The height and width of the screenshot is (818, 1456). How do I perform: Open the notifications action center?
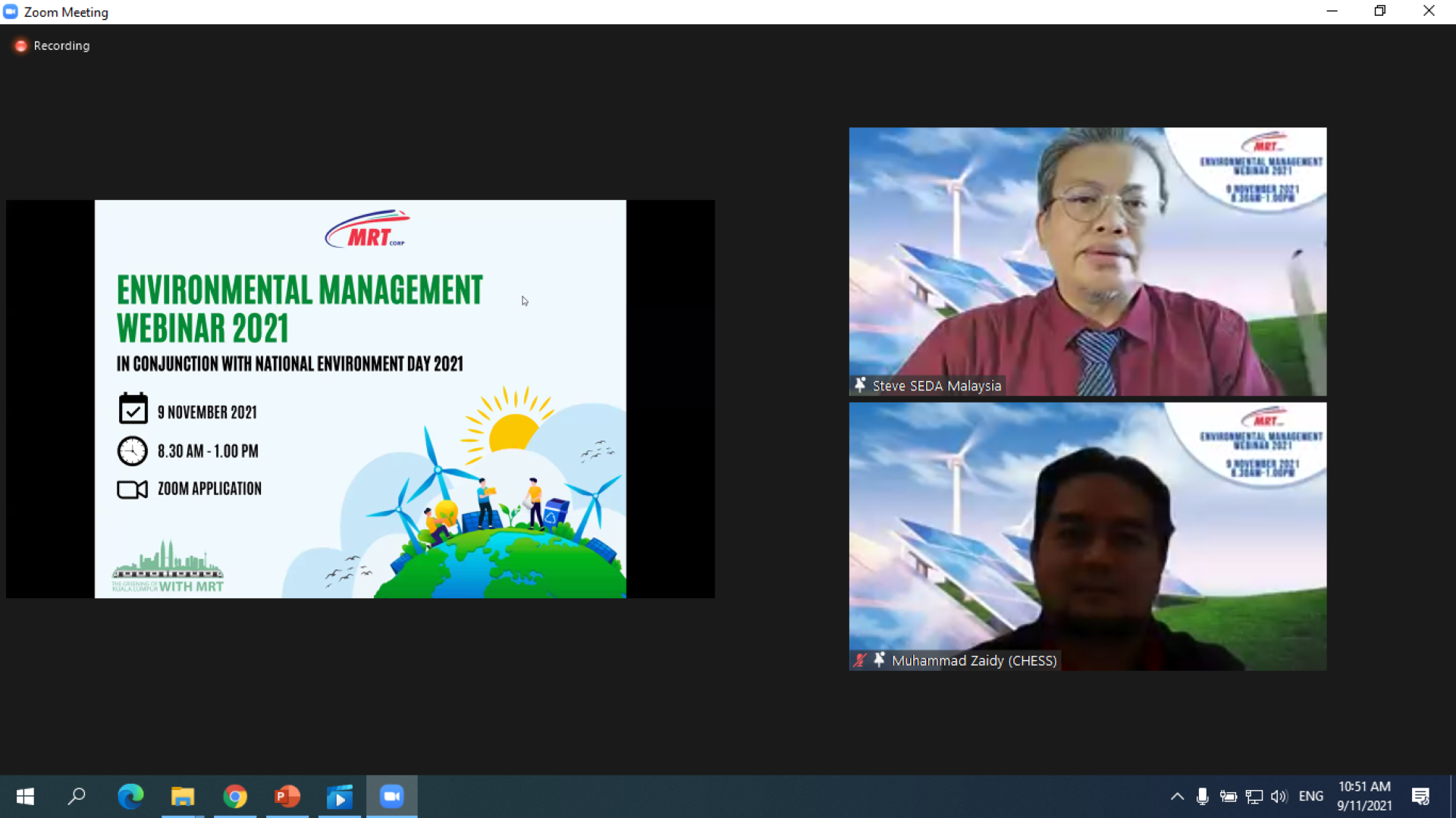coord(1420,796)
